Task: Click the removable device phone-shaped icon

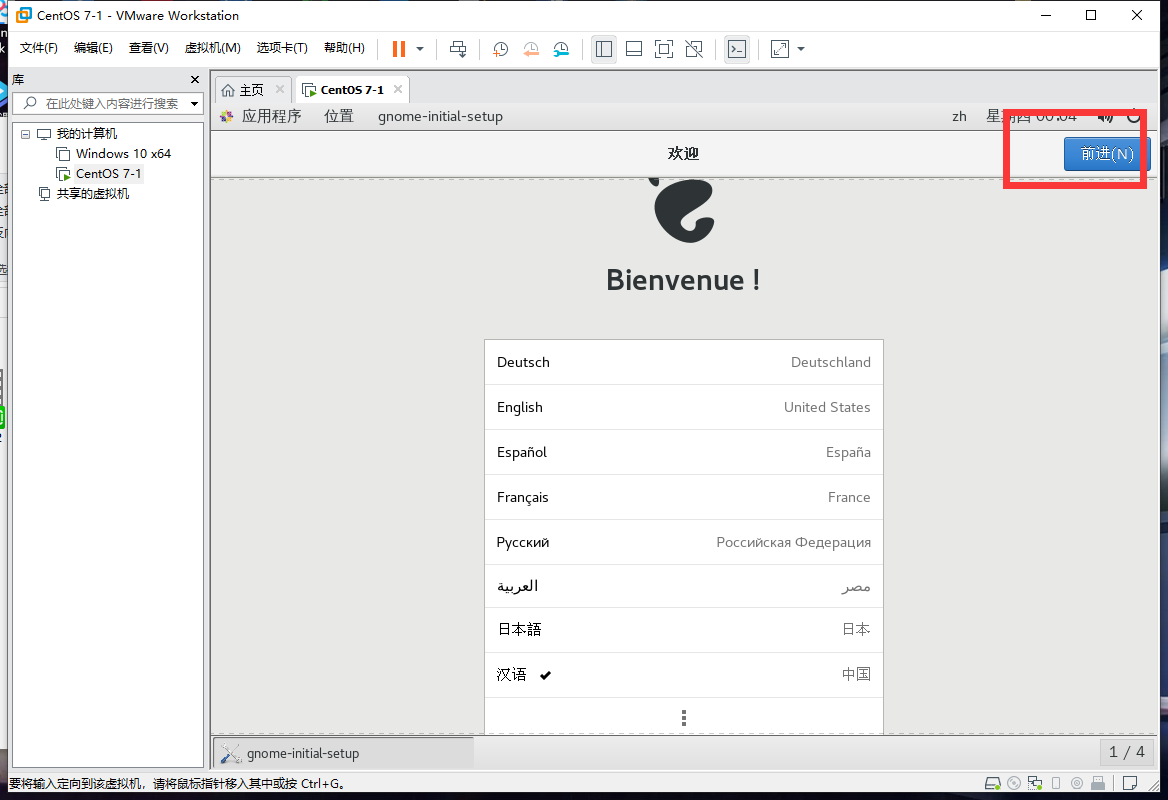Action: [x=1056, y=783]
